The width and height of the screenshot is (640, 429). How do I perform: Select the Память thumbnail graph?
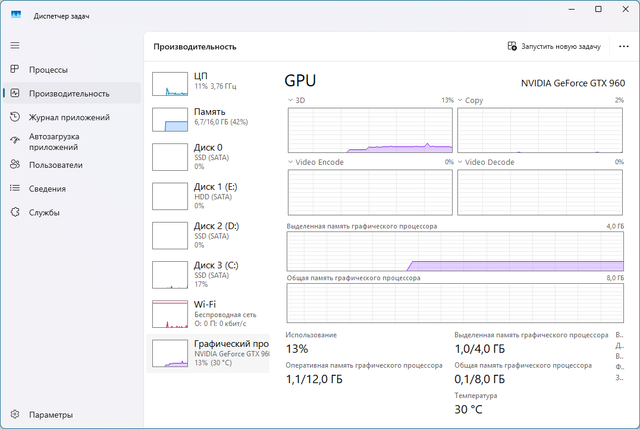(170, 120)
